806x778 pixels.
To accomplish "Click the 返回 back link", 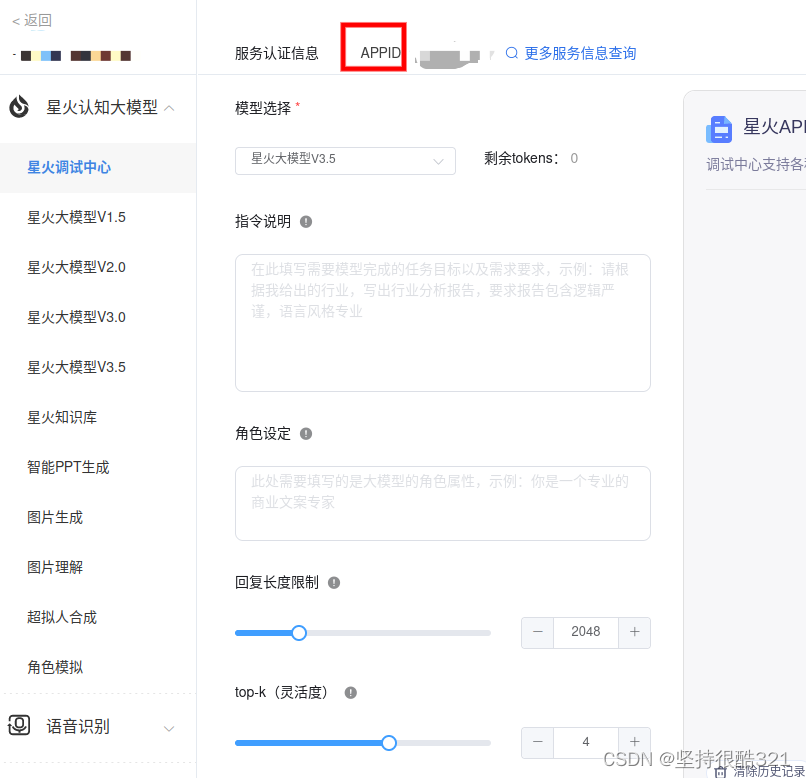I will (32, 21).
